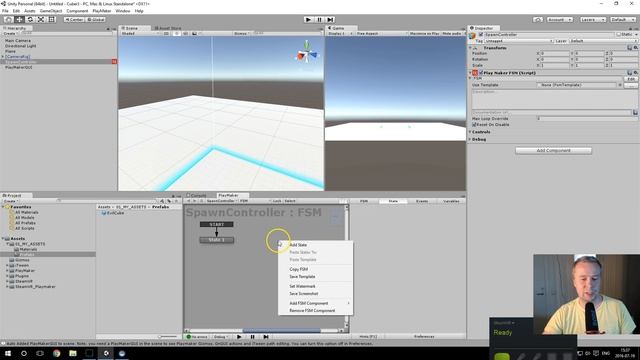The height and width of the screenshot is (360, 640).
Task: Click the Play Maker FSM component gear icon
Action: pyautogui.click(x=636, y=73)
